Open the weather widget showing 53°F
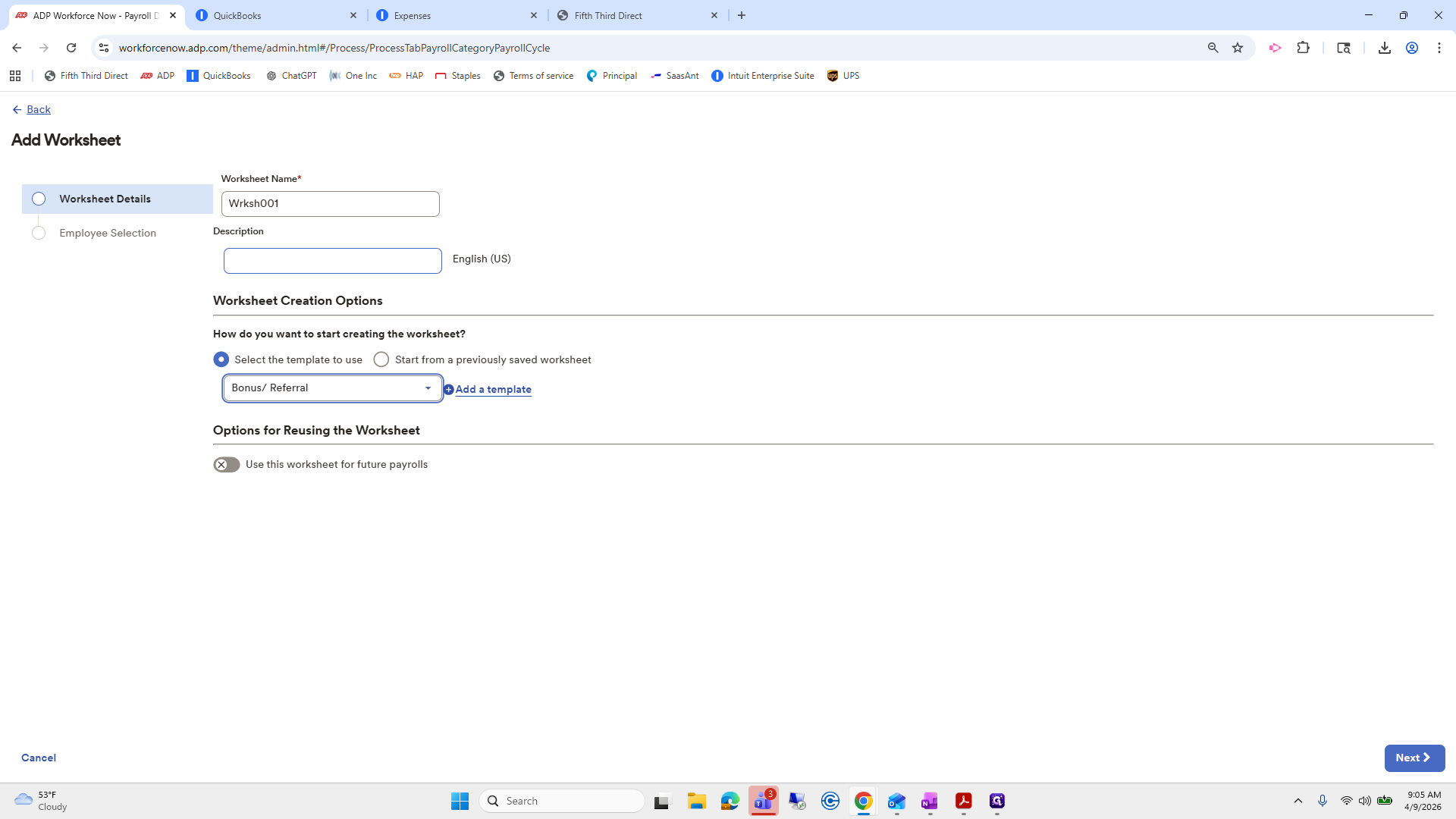Screen dimensions: 1456x819 (42, 801)
